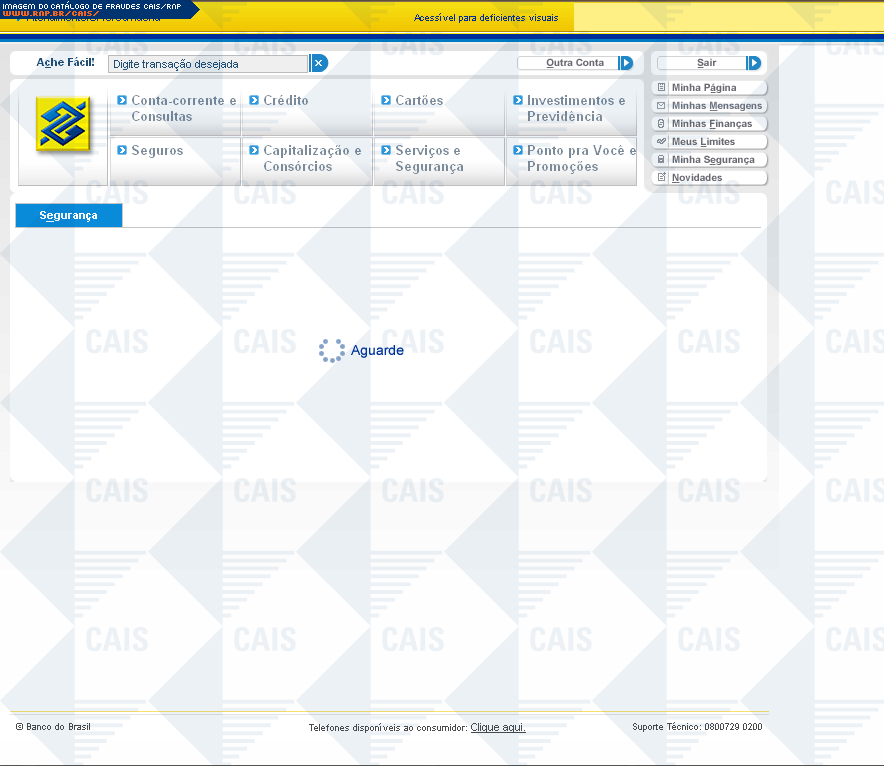The width and height of the screenshot is (884, 766).
Task: Expand the Conta-corrente e Consultas menu
Action: click(x=176, y=108)
